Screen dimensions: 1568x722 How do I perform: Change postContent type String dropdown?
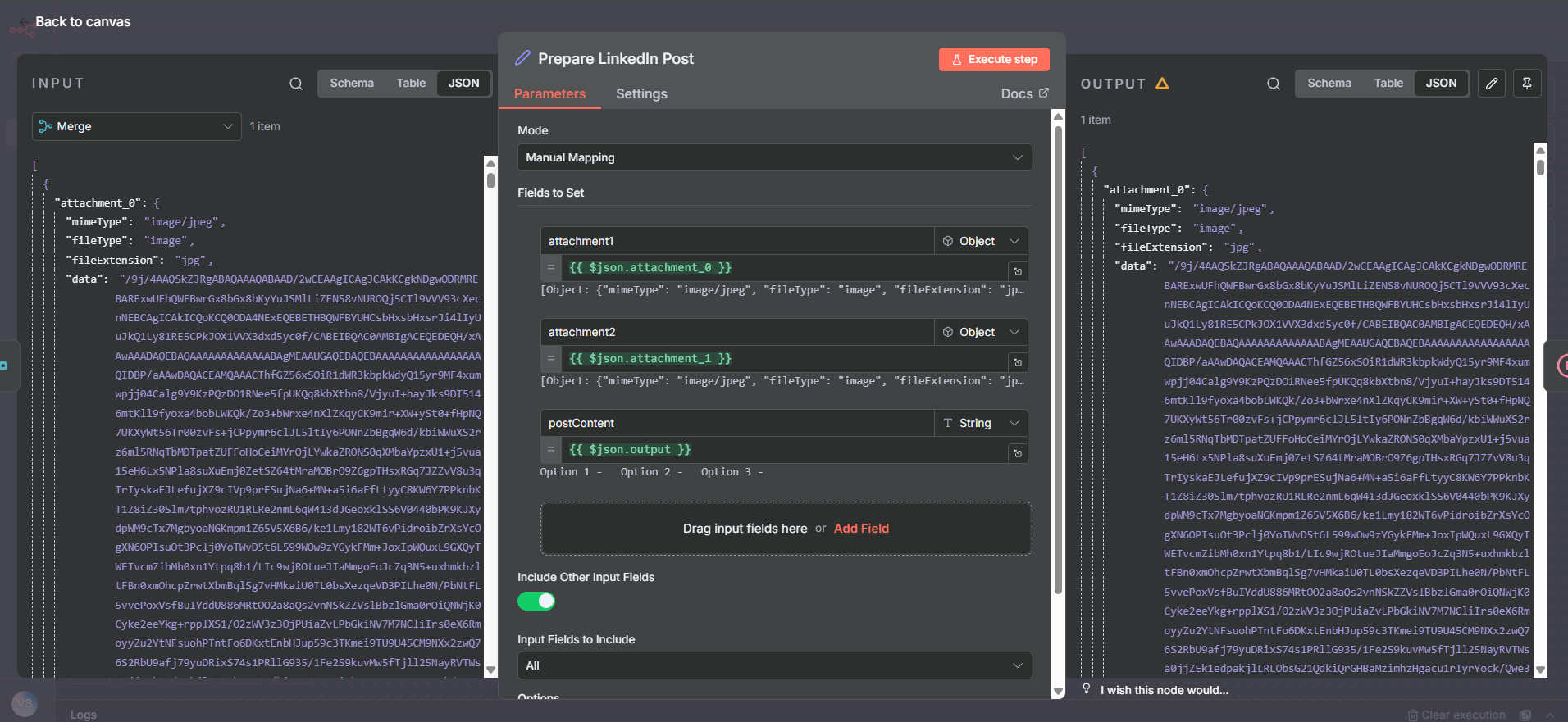point(981,423)
